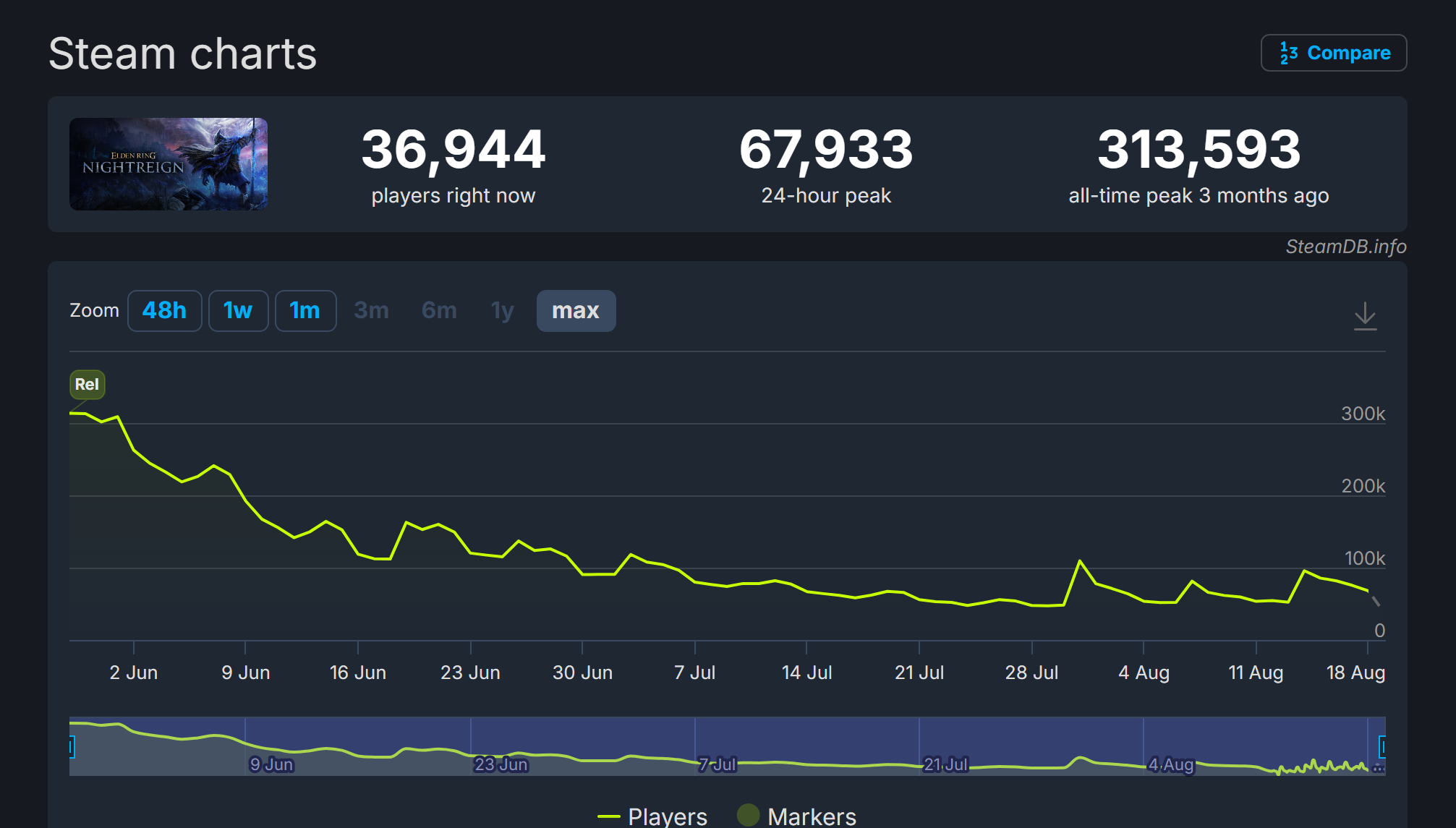Image resolution: width=1456 pixels, height=828 pixels.
Task: Click the chart download arrow icon
Action: click(1365, 316)
